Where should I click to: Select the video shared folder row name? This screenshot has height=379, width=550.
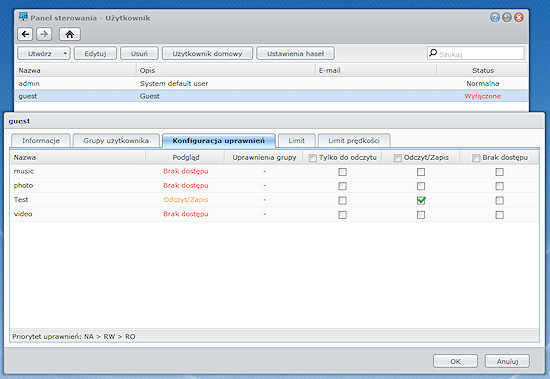point(23,214)
